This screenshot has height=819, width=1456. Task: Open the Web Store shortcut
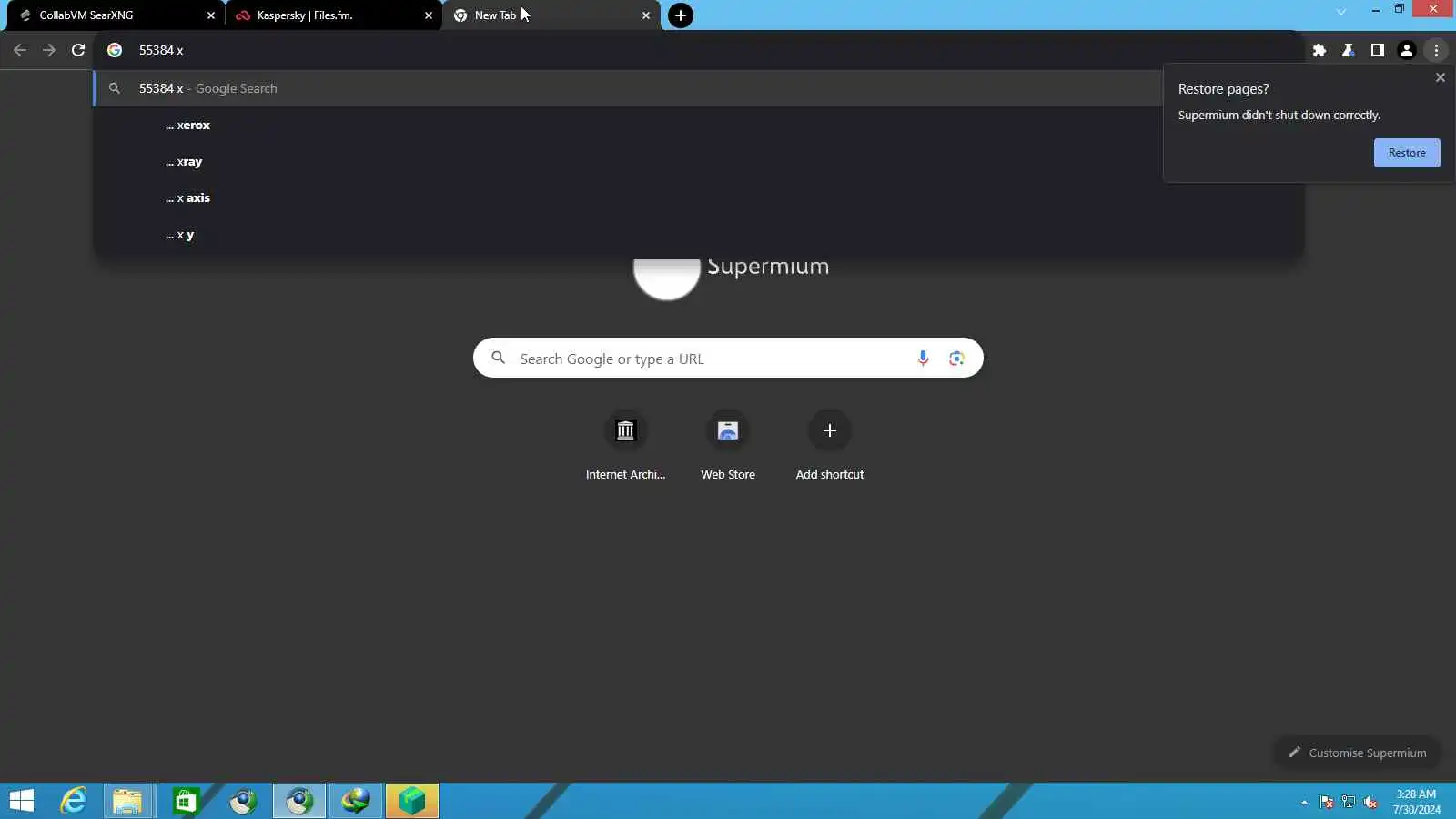[728, 446]
